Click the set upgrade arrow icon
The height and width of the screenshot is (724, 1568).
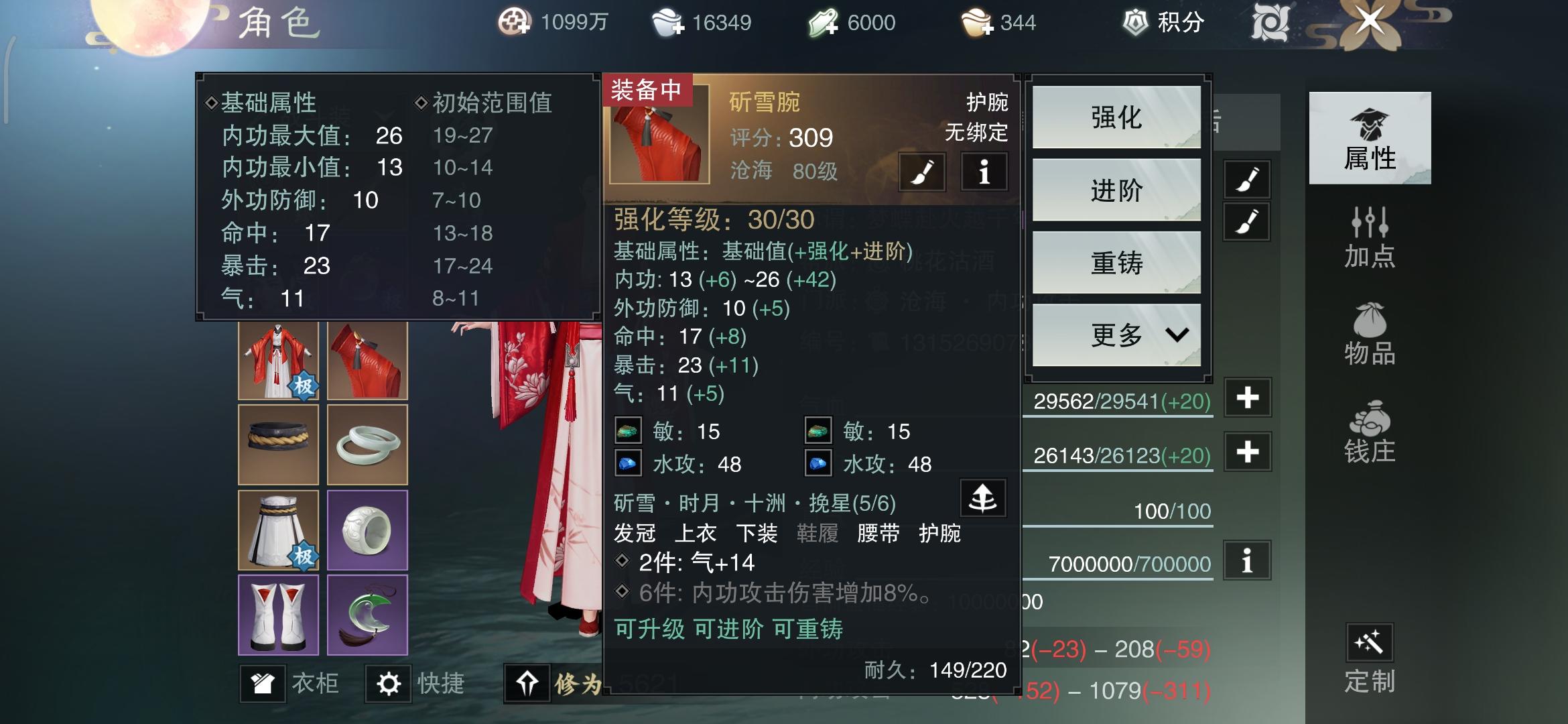coord(982,497)
